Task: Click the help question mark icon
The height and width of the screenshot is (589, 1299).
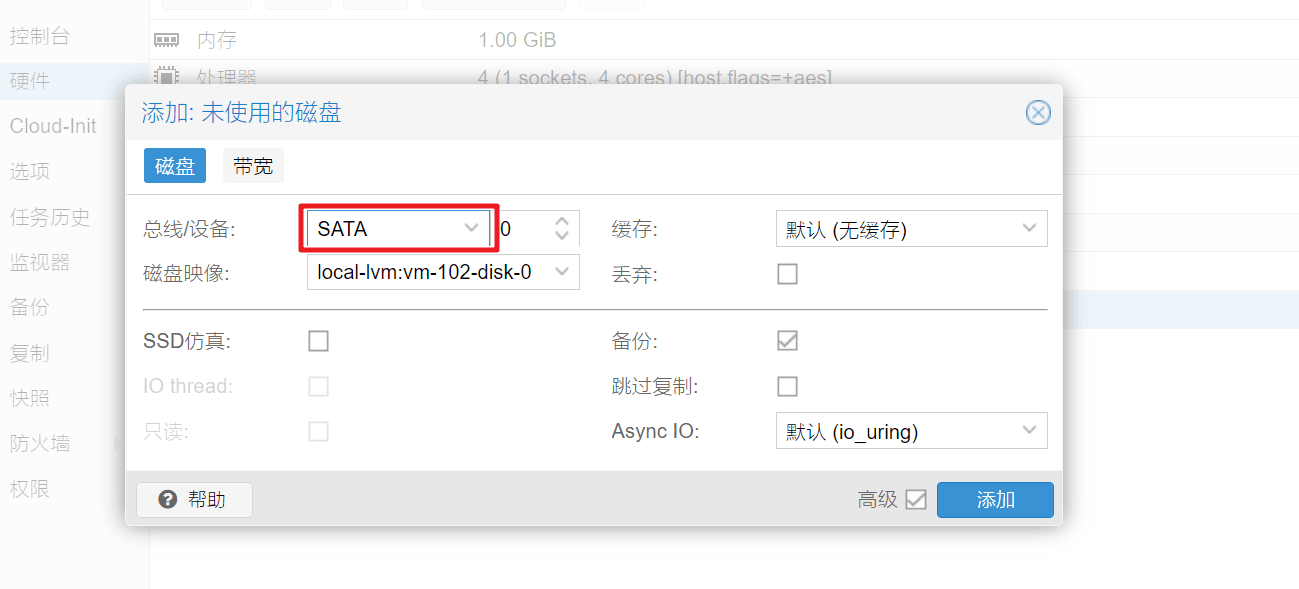Action: pos(168,499)
